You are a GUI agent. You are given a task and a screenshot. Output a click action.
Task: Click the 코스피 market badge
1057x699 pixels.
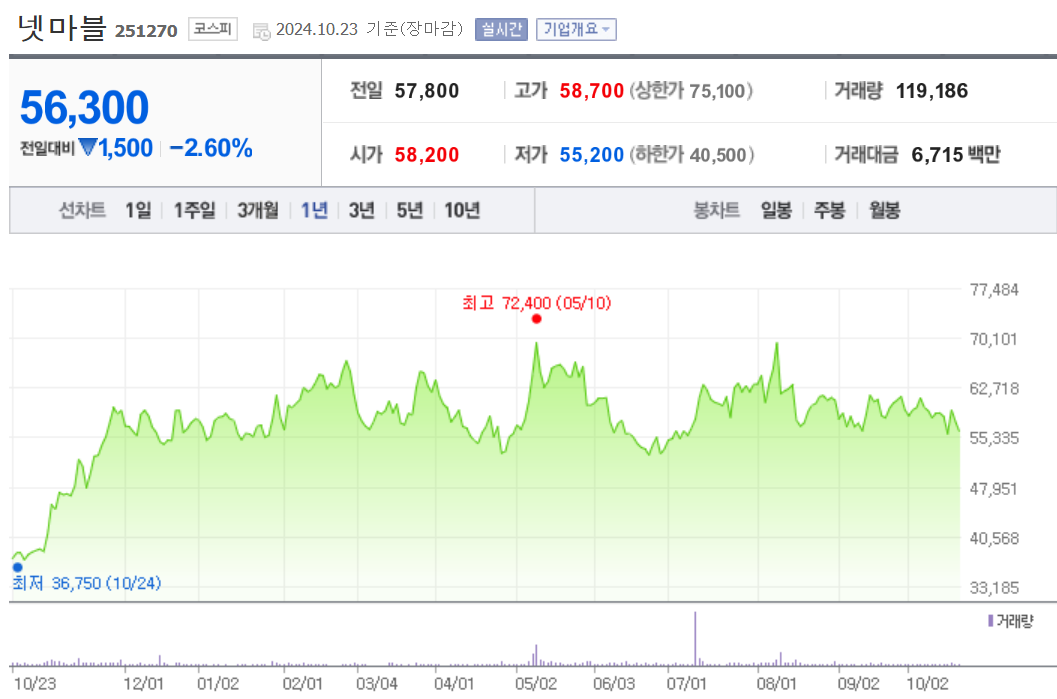tap(212, 29)
